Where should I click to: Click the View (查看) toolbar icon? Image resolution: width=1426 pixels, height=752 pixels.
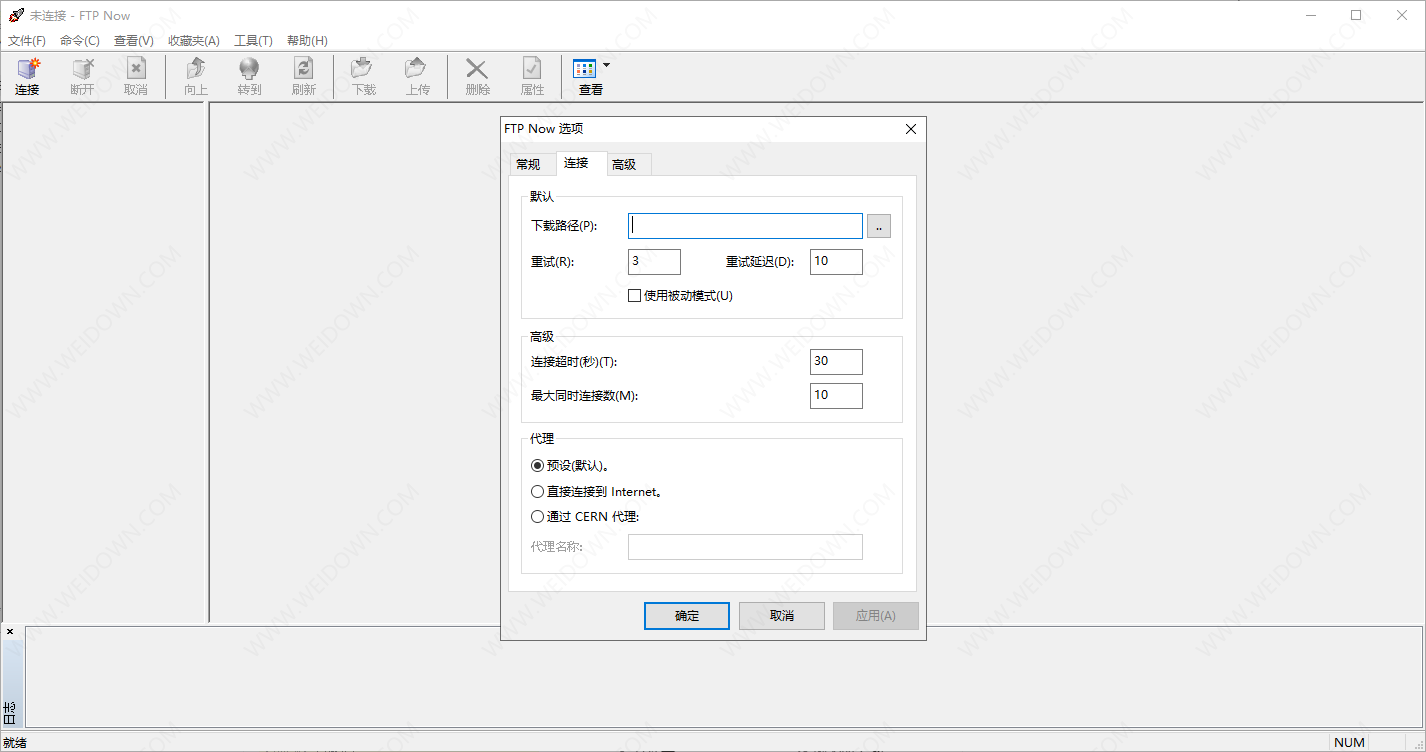click(x=584, y=68)
